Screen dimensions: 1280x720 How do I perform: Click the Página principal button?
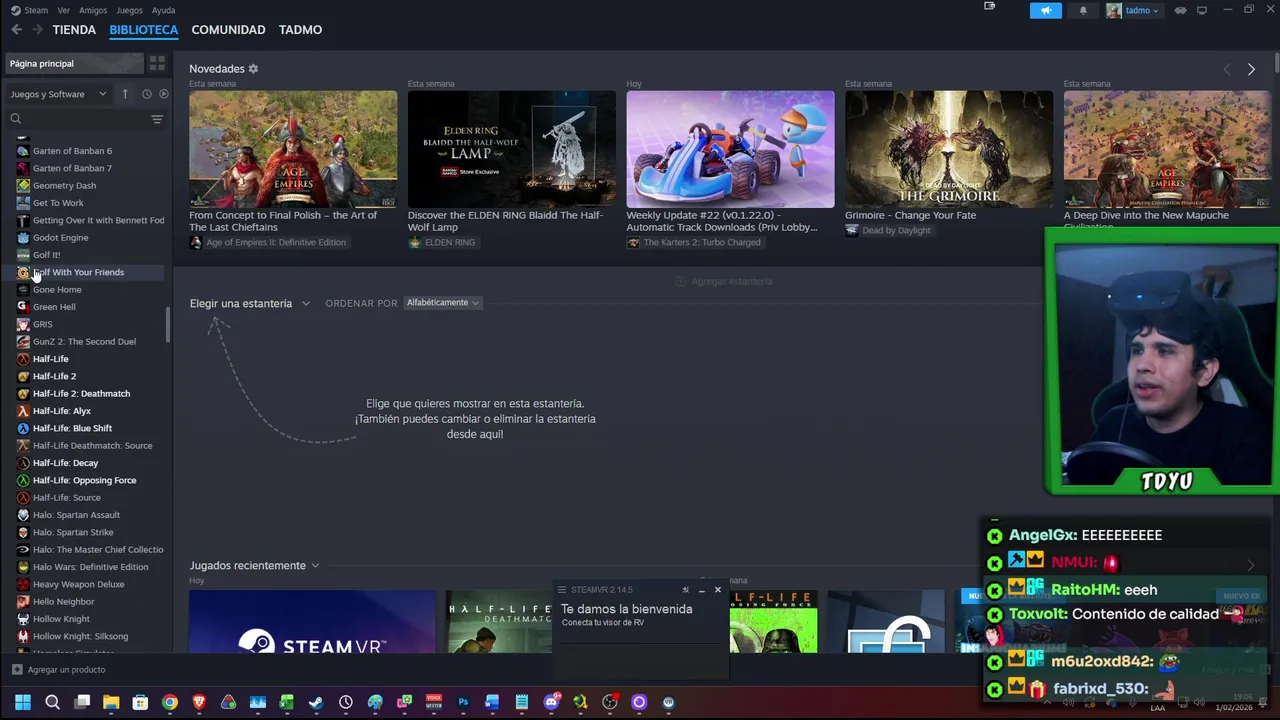pos(73,63)
